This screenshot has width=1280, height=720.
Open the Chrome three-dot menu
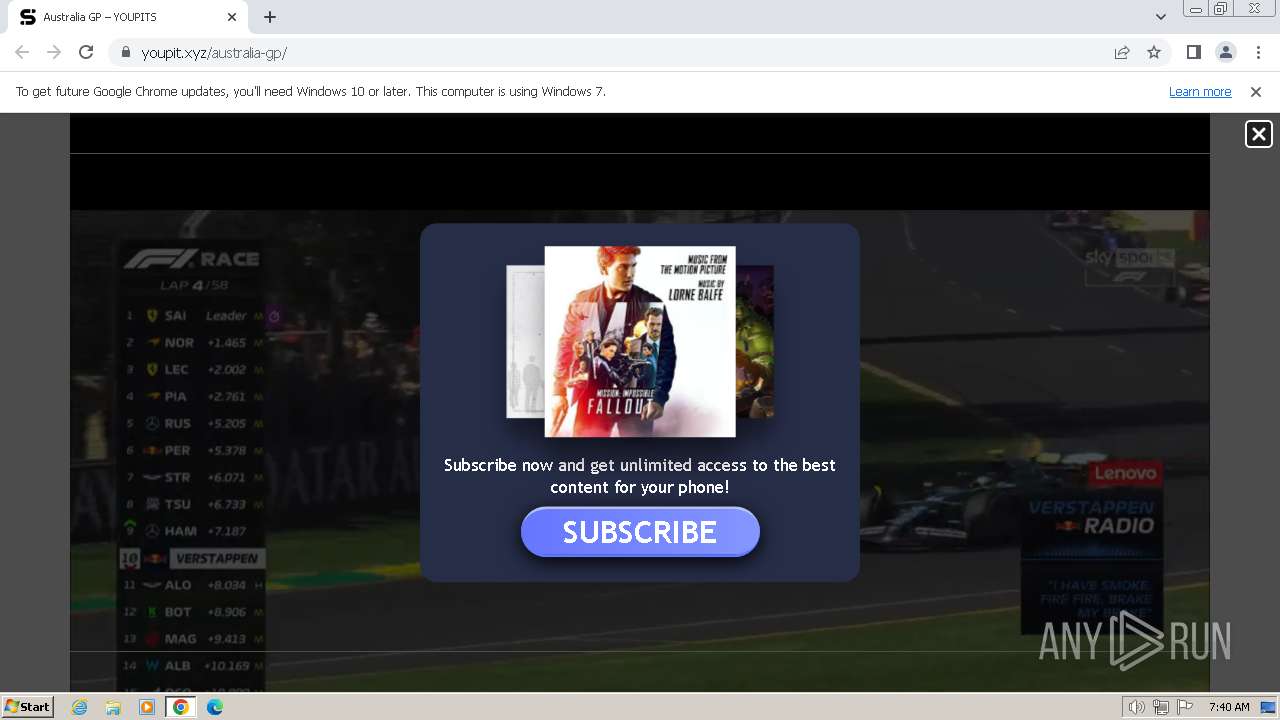coord(1258,52)
